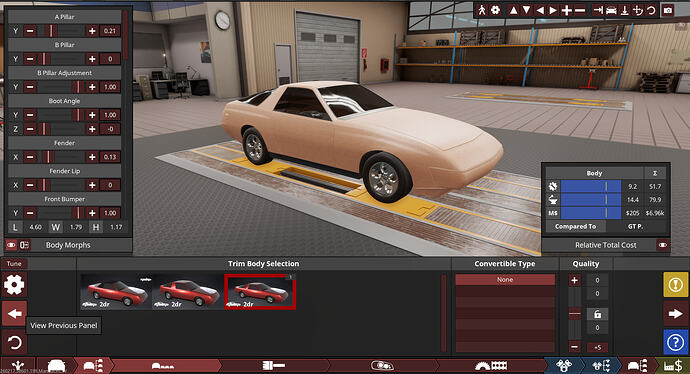Click the side view arrow-to-bar icon
The image size is (690, 374).
pyautogui.click(x=598, y=10)
